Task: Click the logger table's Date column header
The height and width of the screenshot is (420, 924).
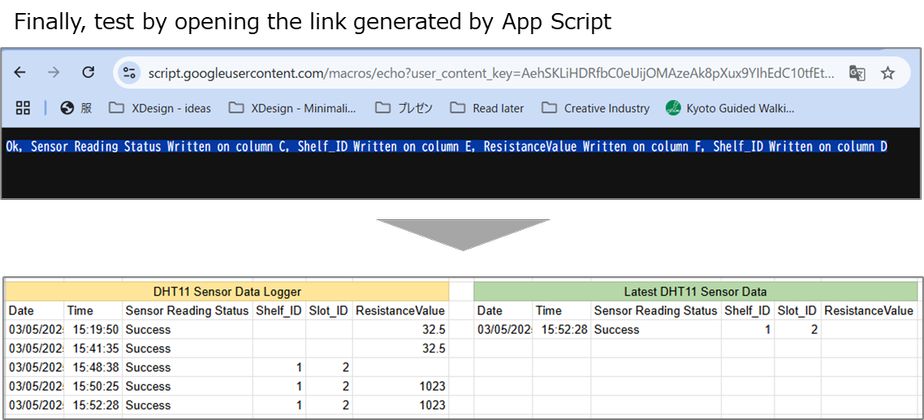Action: tap(35, 310)
